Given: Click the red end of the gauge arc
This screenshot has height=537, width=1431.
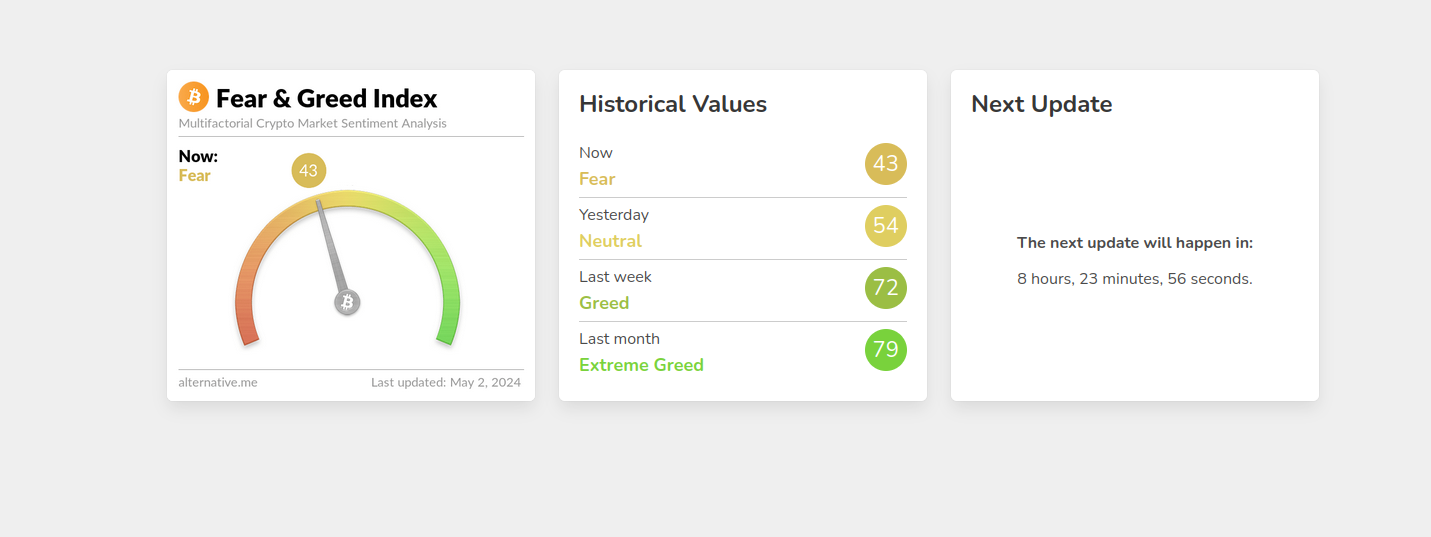Looking at the screenshot, I should tap(248, 330).
